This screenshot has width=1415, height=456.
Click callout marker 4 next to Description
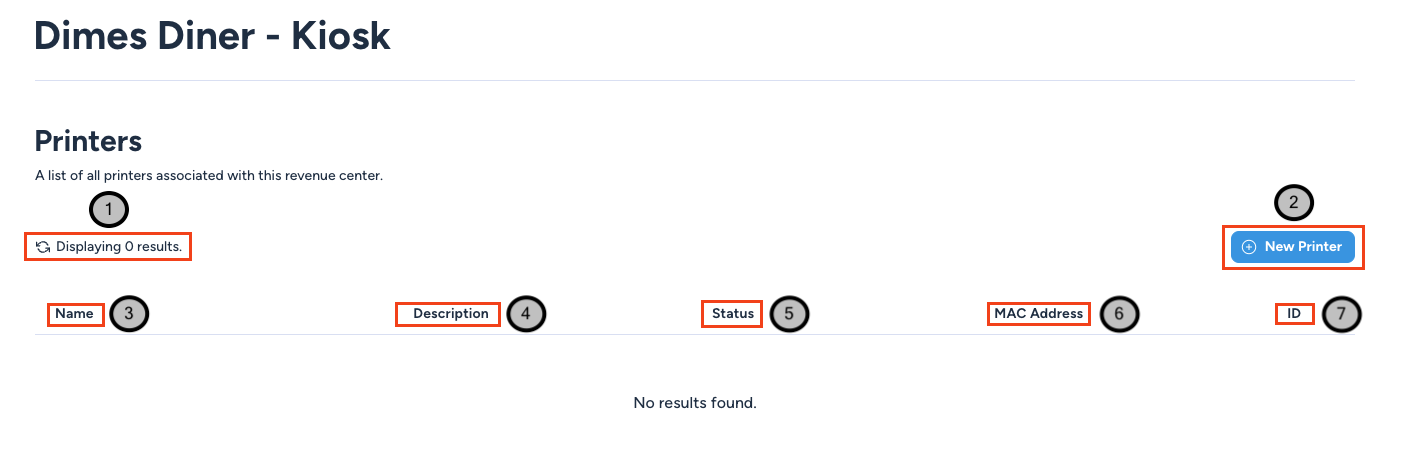526,314
